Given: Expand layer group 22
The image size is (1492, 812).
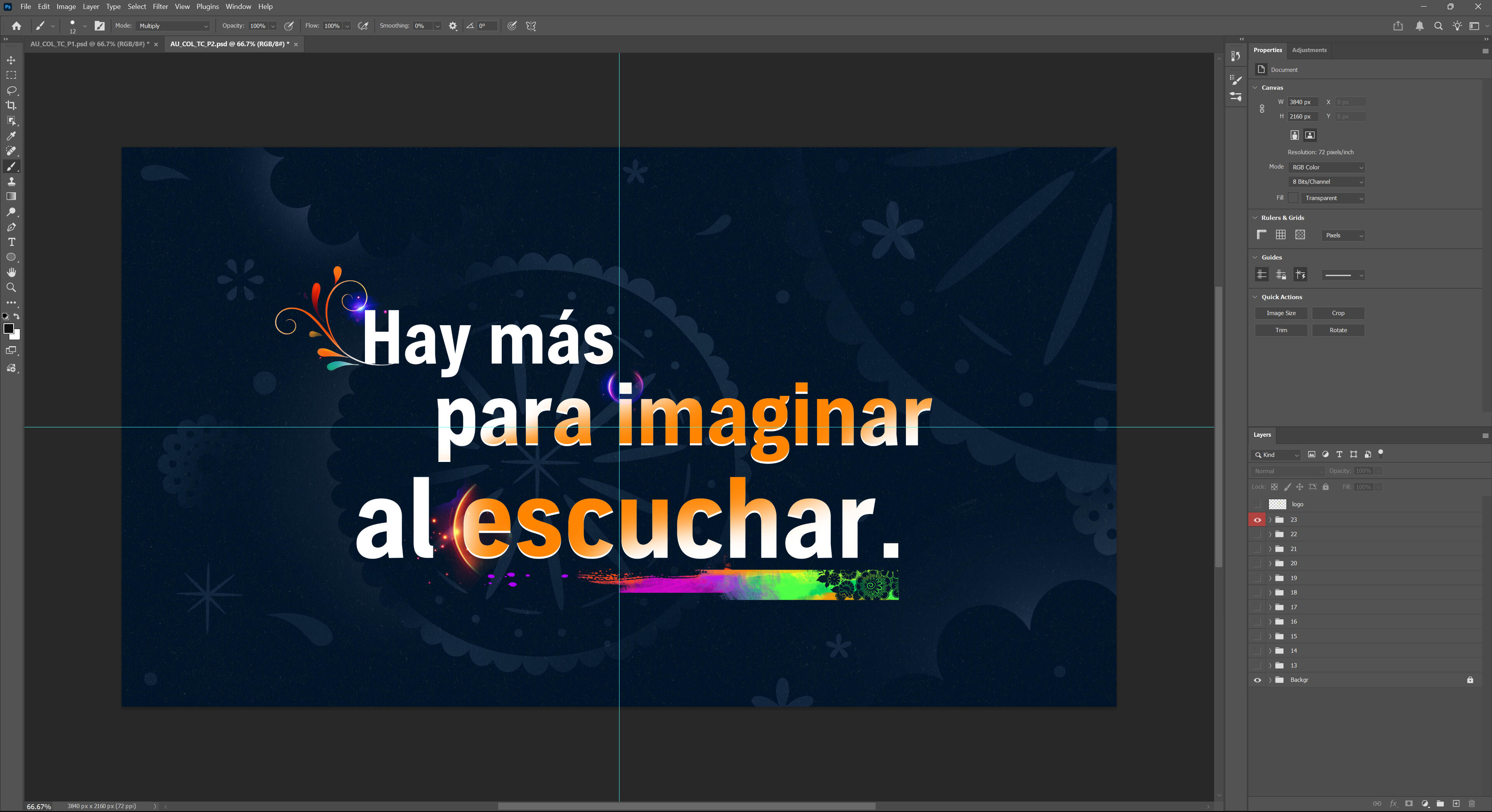Looking at the screenshot, I should pos(1270,535).
